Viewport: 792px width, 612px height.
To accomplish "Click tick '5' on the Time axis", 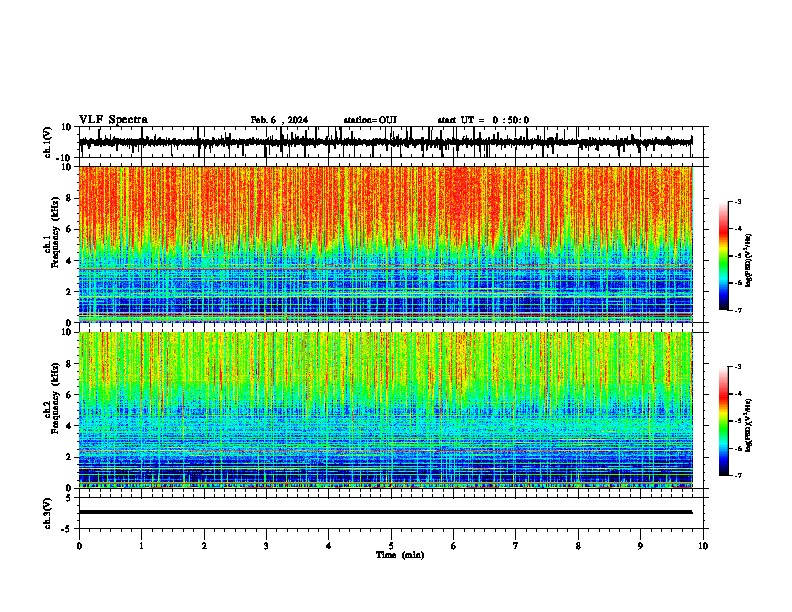I will tap(391, 546).
